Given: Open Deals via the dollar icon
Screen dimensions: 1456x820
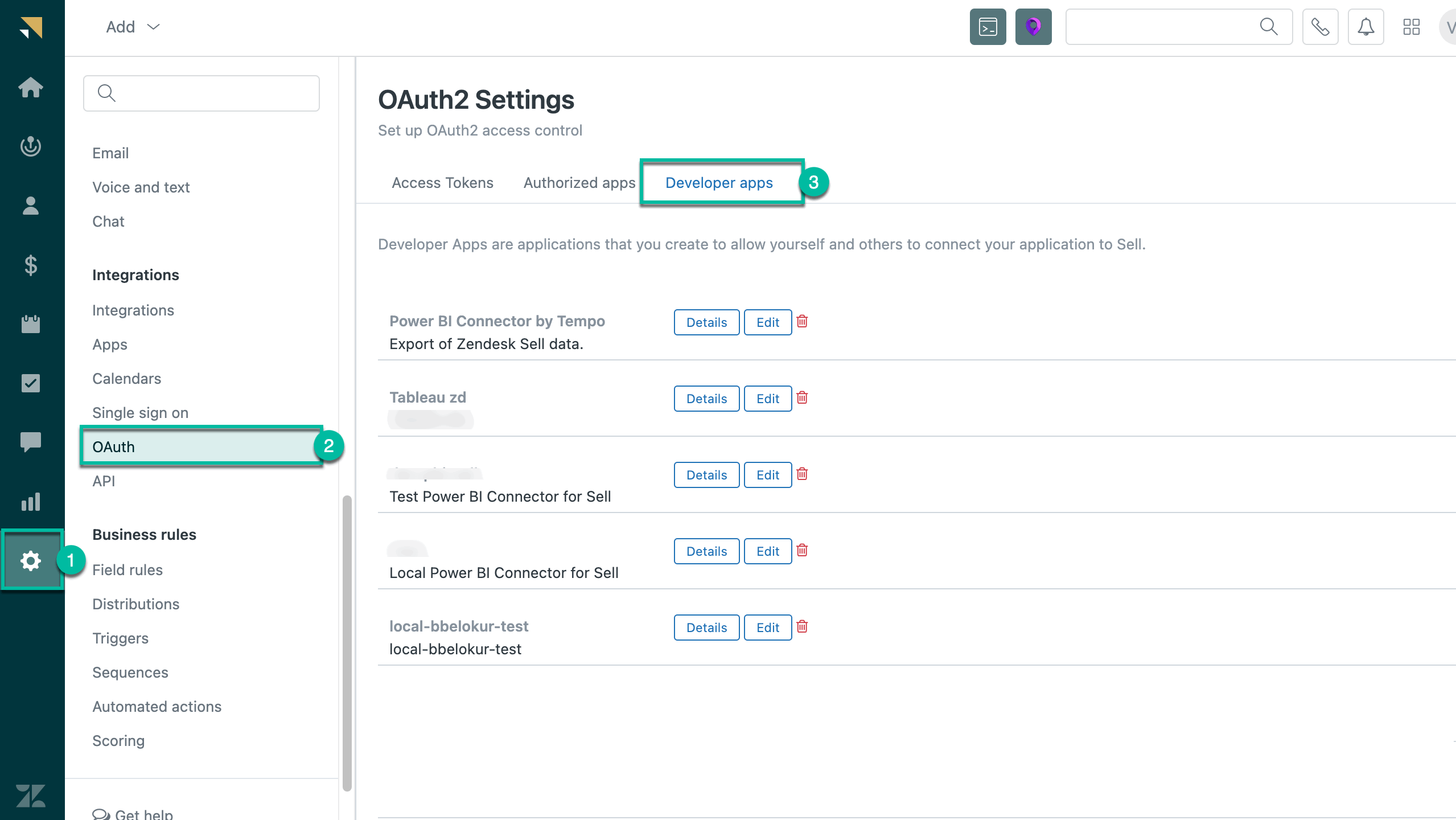Looking at the screenshot, I should pos(31,265).
